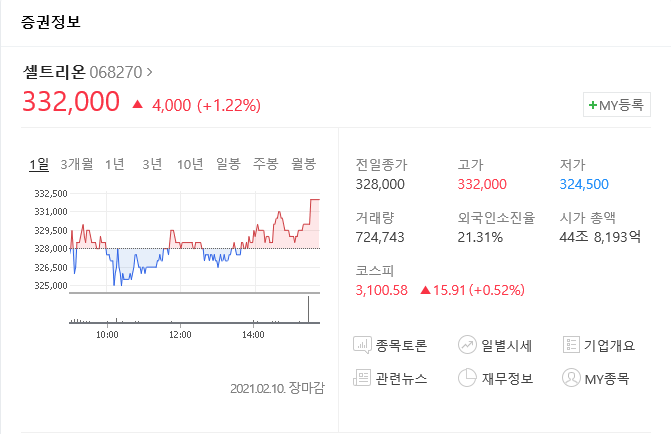This screenshot has width=671, height=434.
Task: Switch chart to 10년 period
Action: pyautogui.click(x=190, y=164)
